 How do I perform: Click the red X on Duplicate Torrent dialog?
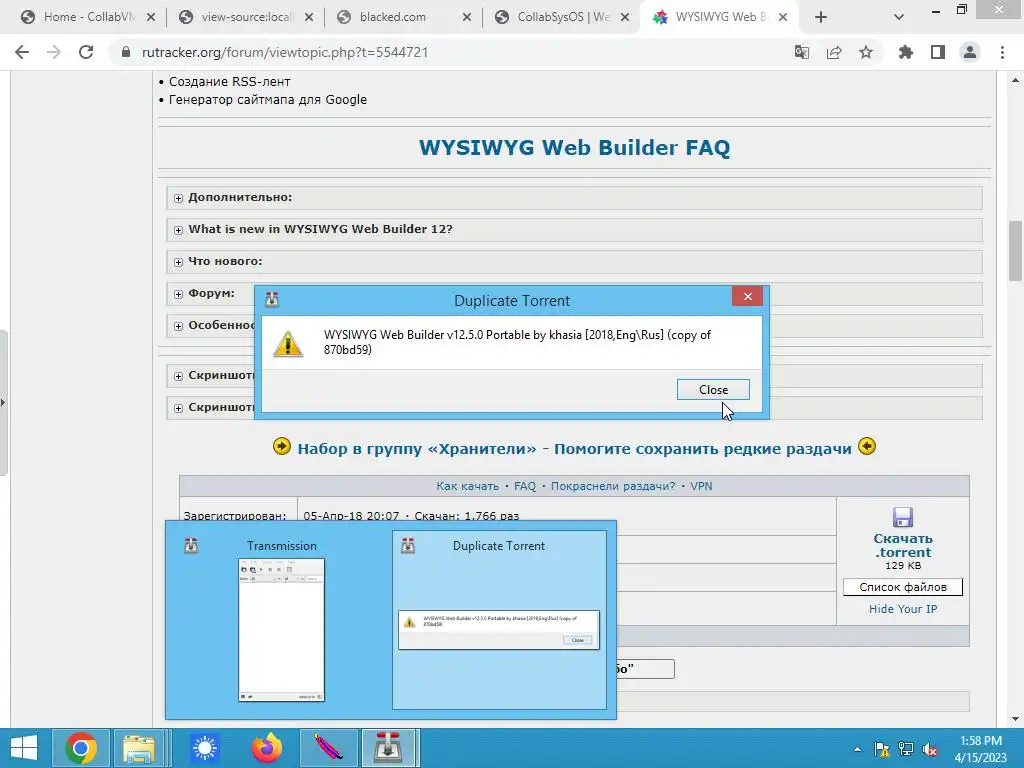[748, 296]
